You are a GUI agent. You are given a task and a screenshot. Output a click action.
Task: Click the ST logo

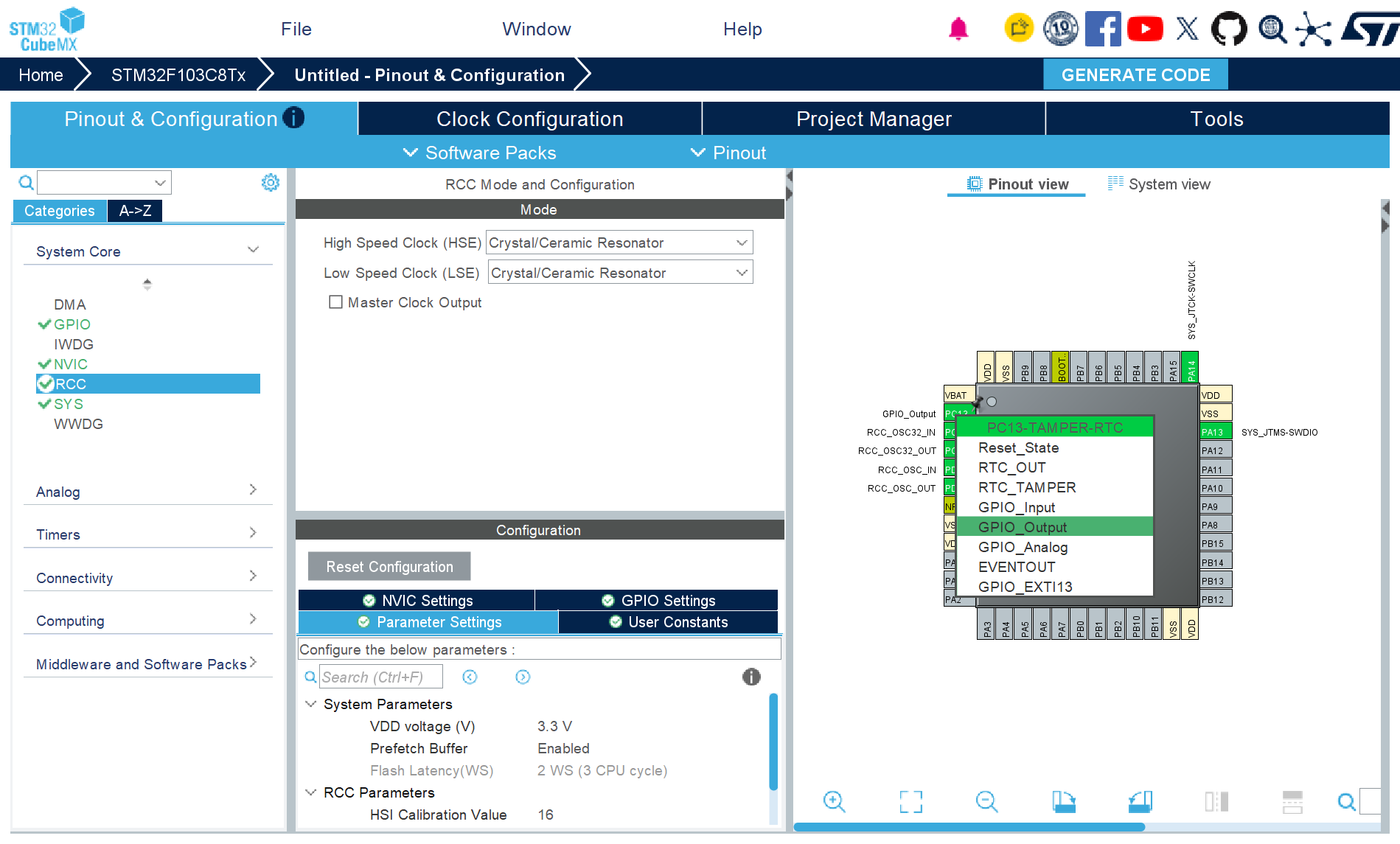[1370, 29]
